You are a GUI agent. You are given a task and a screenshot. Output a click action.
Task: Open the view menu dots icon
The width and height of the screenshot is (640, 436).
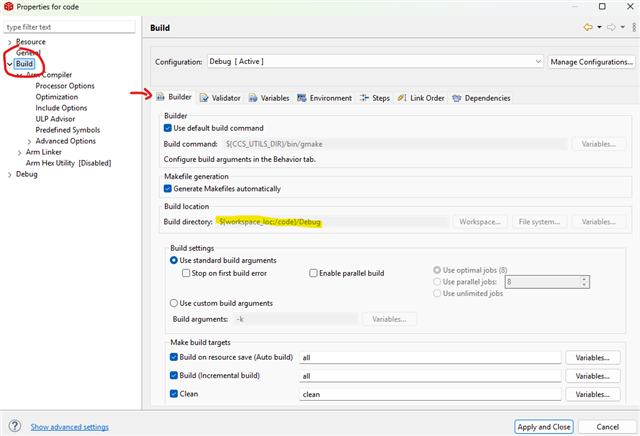click(634, 27)
